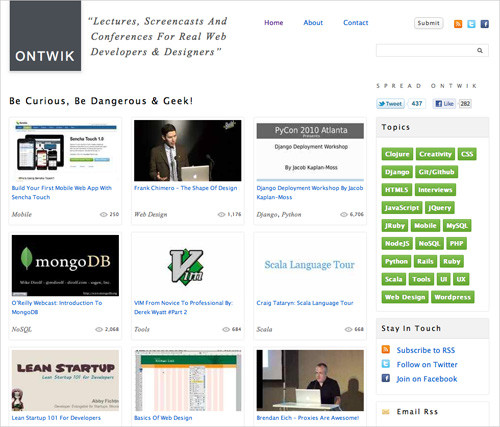Select the HTML5 topic tag
500x427 pixels.
click(x=397, y=190)
